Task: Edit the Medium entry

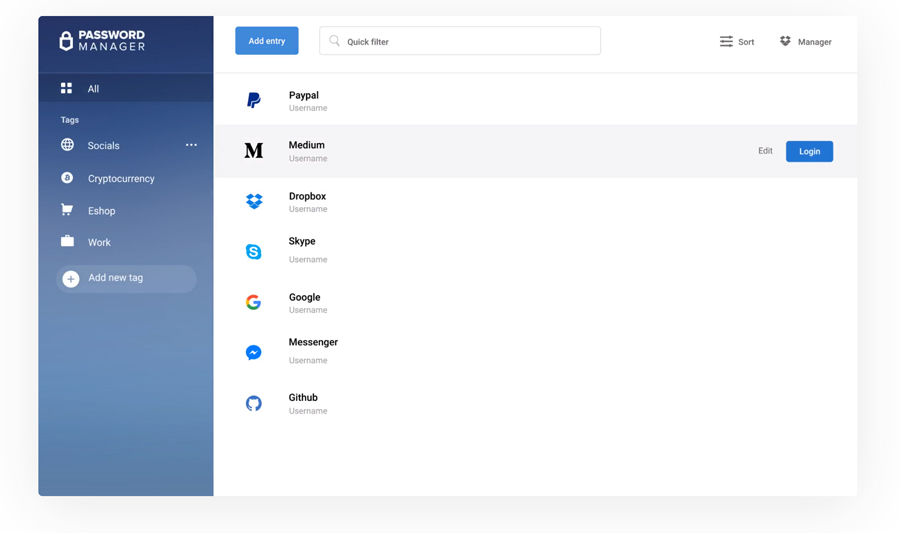Action: coord(765,151)
